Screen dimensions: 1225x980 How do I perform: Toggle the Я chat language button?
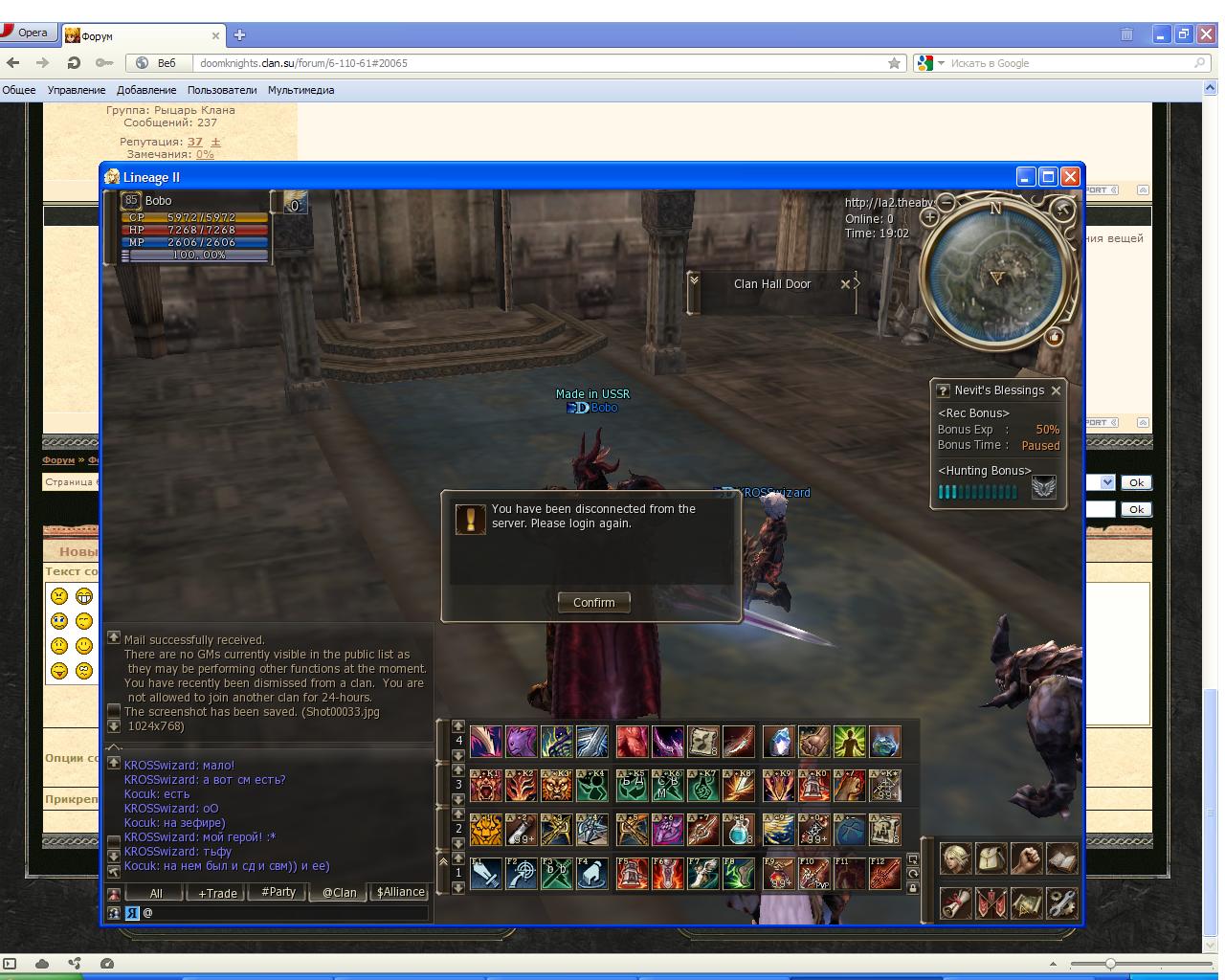pyautogui.click(x=132, y=913)
